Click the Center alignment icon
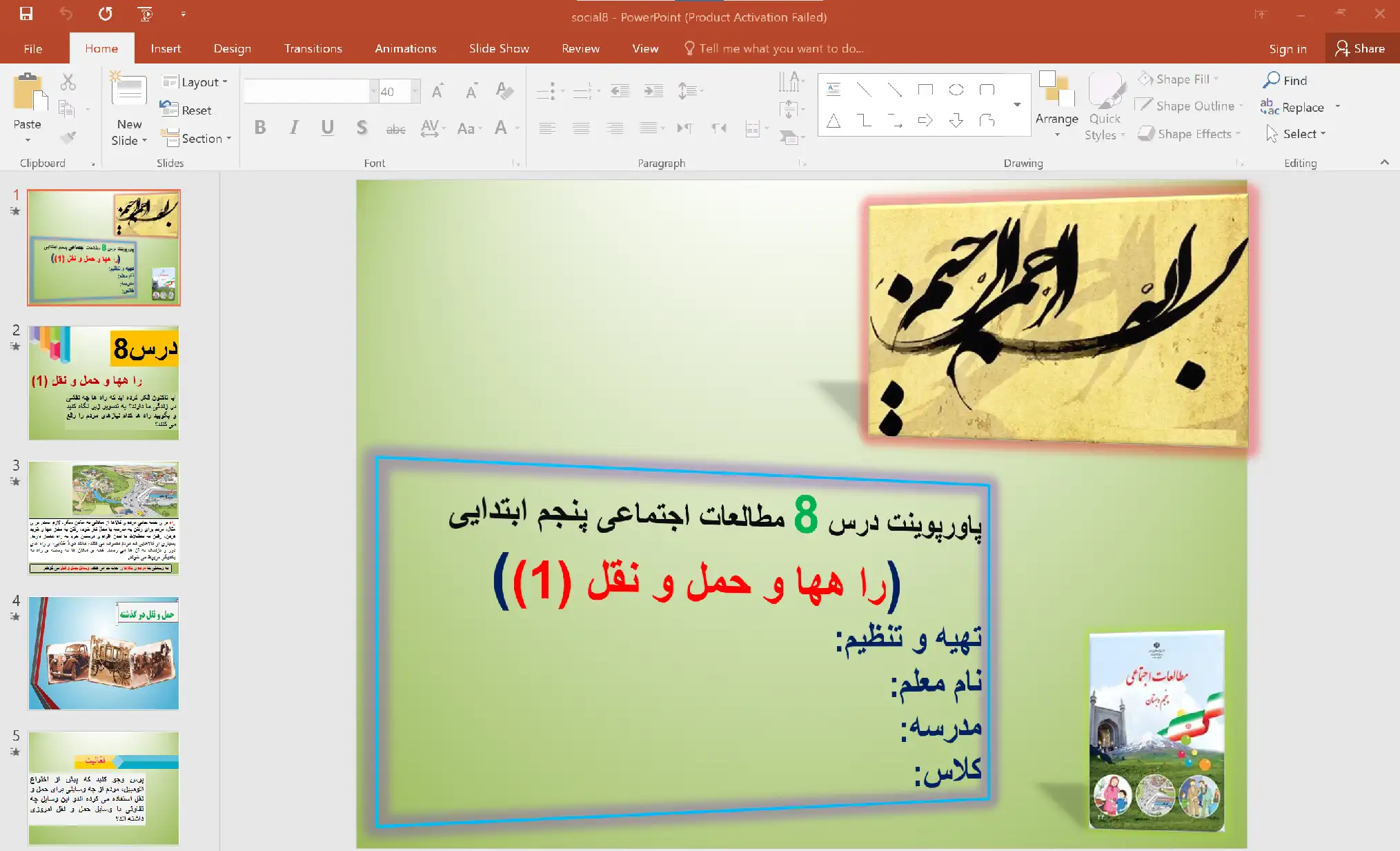The image size is (1400, 851). tap(582, 127)
